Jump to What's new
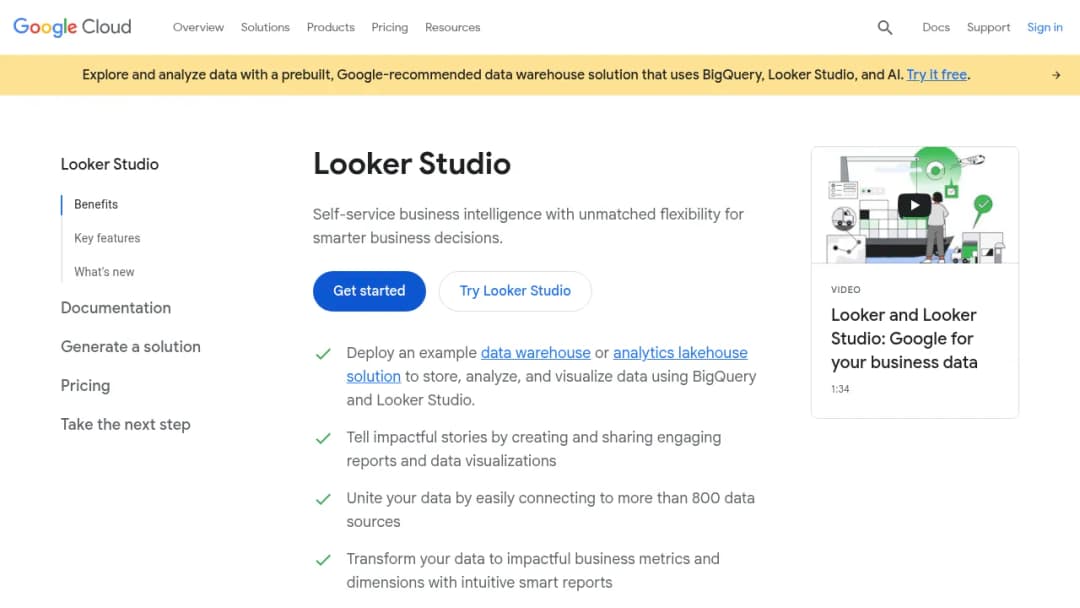 coord(104,272)
